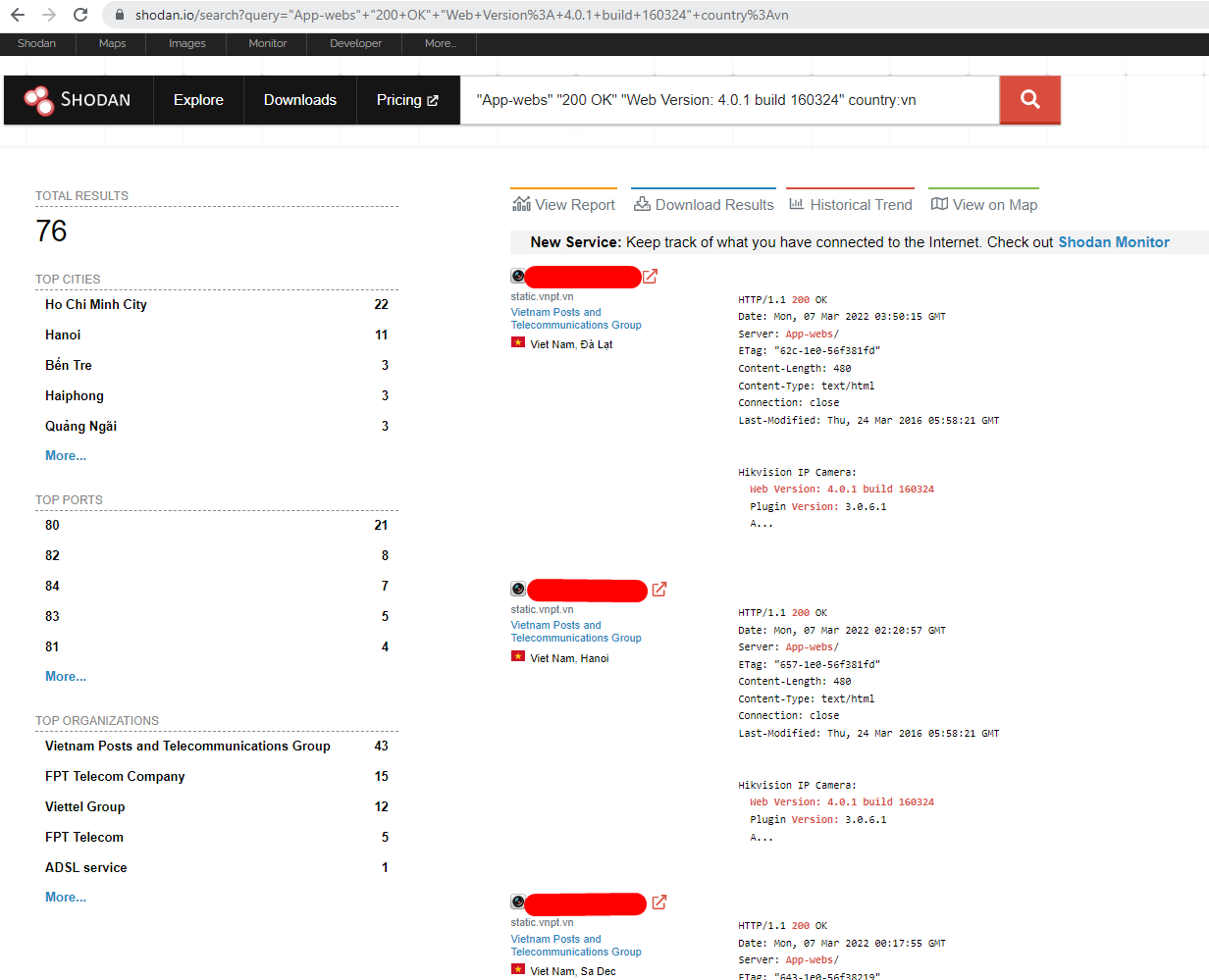Image resolution: width=1209 pixels, height=980 pixels.
Task: Expand More... under Top Organizations
Action: point(66,897)
